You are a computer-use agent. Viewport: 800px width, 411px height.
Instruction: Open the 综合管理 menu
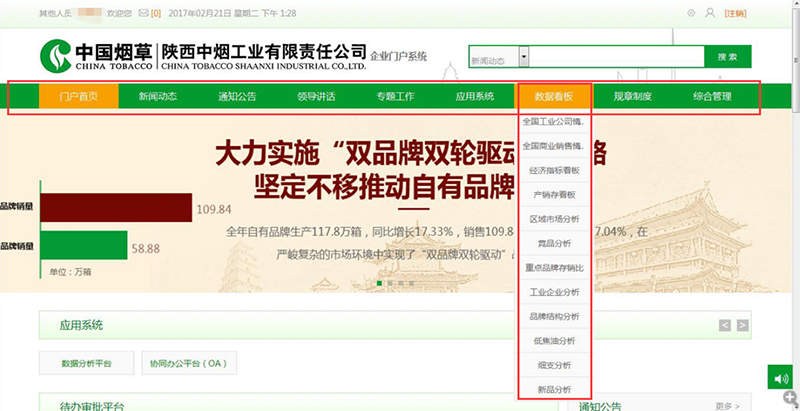pyautogui.click(x=712, y=96)
